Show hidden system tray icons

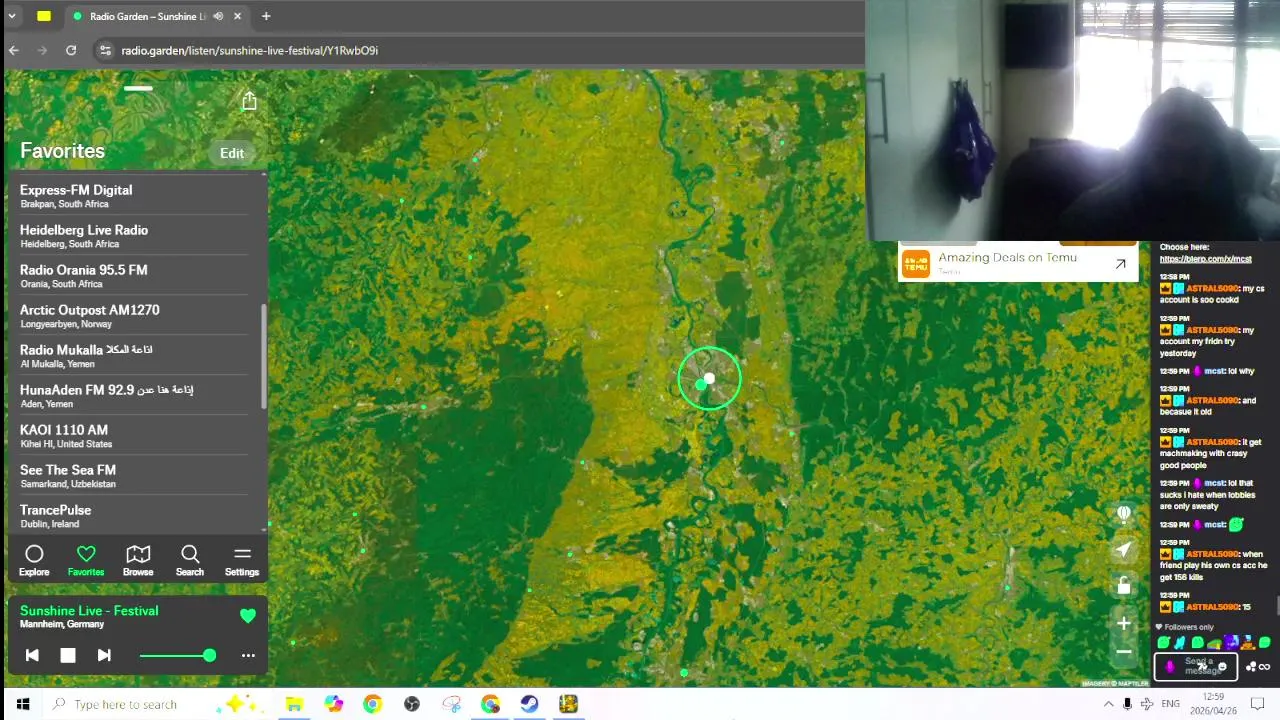coord(1108,704)
